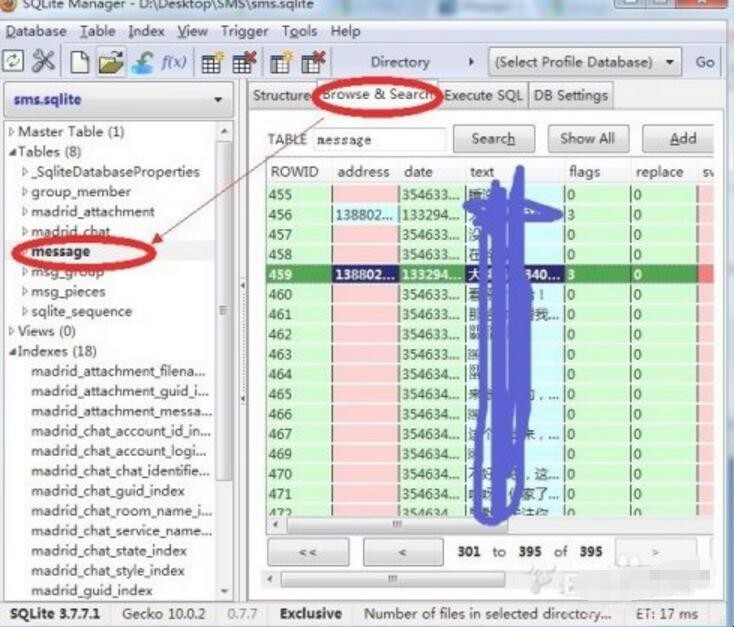Open settings via the wrench-and-scissors icon
The height and width of the screenshot is (627, 734).
point(43,61)
